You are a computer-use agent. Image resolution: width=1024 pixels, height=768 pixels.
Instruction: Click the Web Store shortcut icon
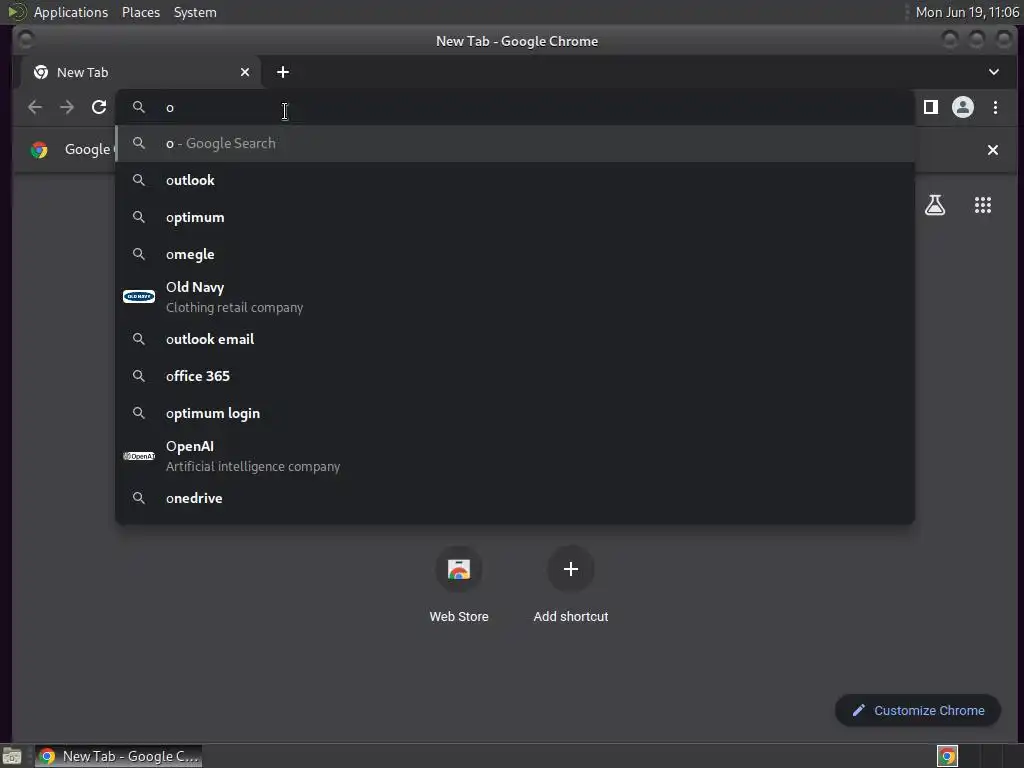[x=459, y=569]
